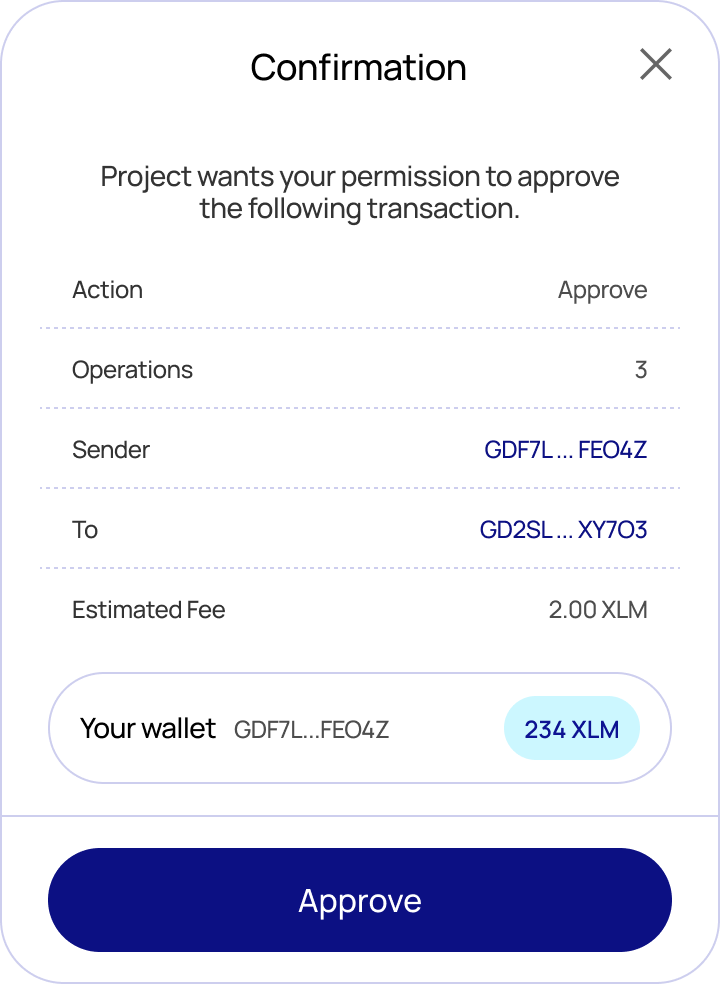Click the 234 XLM balance badge
Image resolution: width=720 pixels, height=984 pixels.
pos(571,730)
